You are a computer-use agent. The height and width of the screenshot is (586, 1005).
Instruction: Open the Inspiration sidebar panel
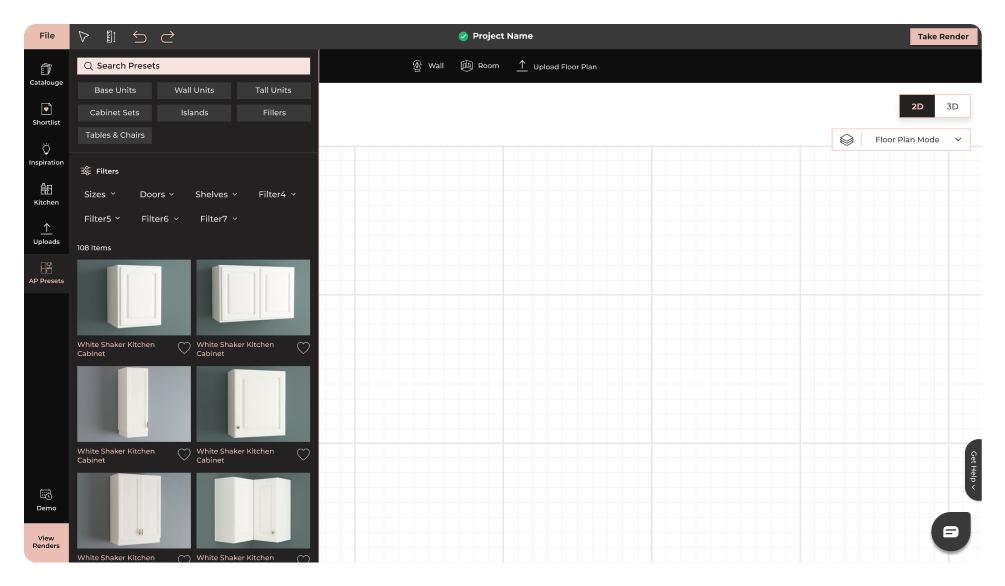[46, 155]
